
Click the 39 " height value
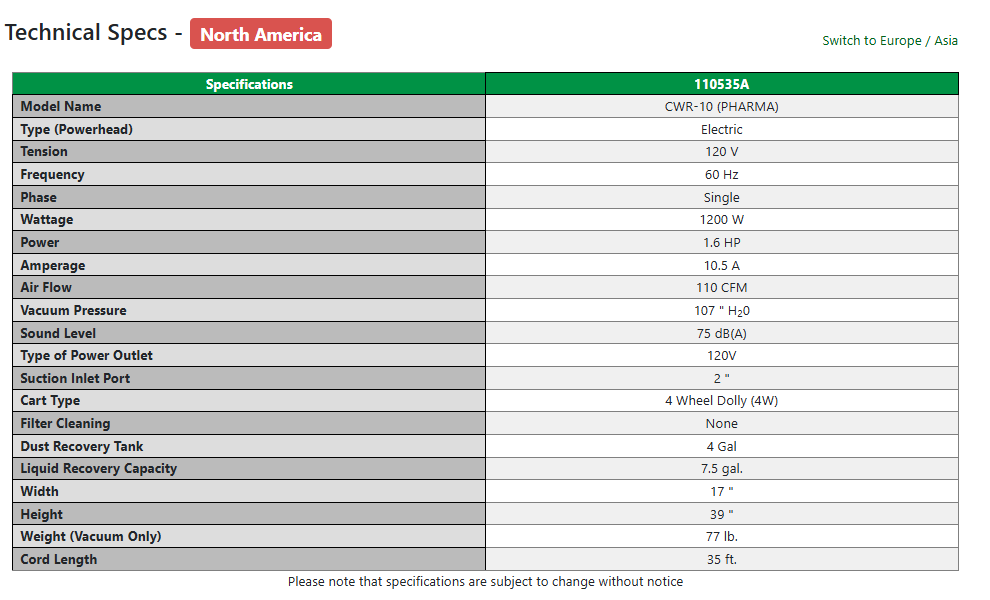(722, 514)
